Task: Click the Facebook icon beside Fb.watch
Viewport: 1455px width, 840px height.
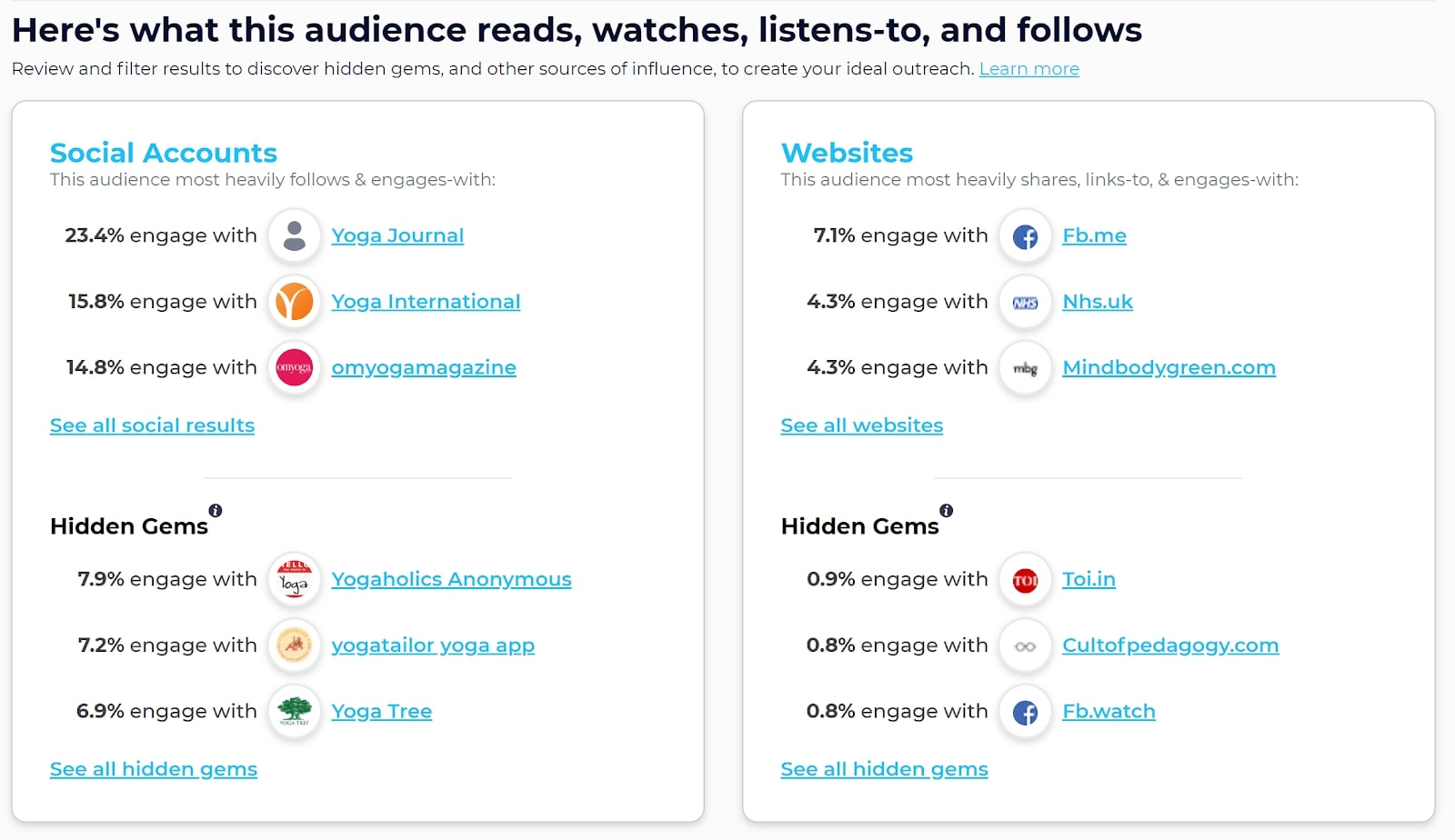Action: tap(1026, 712)
